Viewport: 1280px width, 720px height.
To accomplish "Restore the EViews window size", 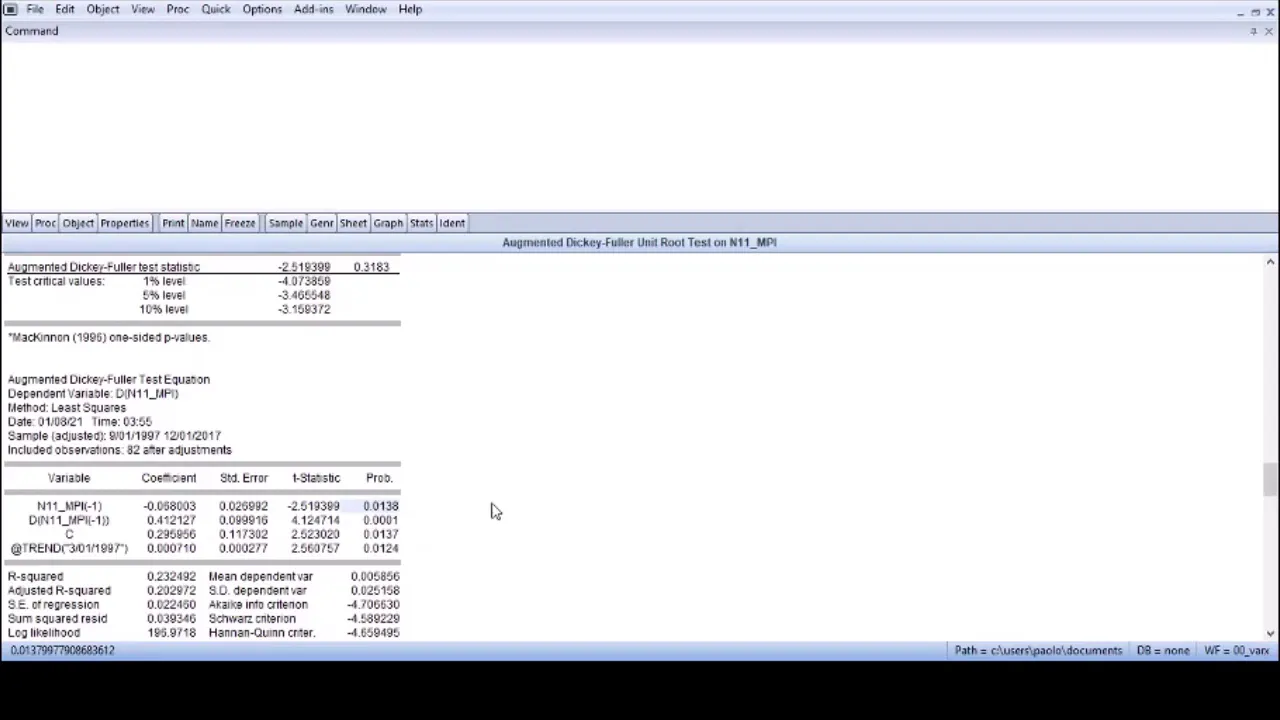I will point(1255,12).
